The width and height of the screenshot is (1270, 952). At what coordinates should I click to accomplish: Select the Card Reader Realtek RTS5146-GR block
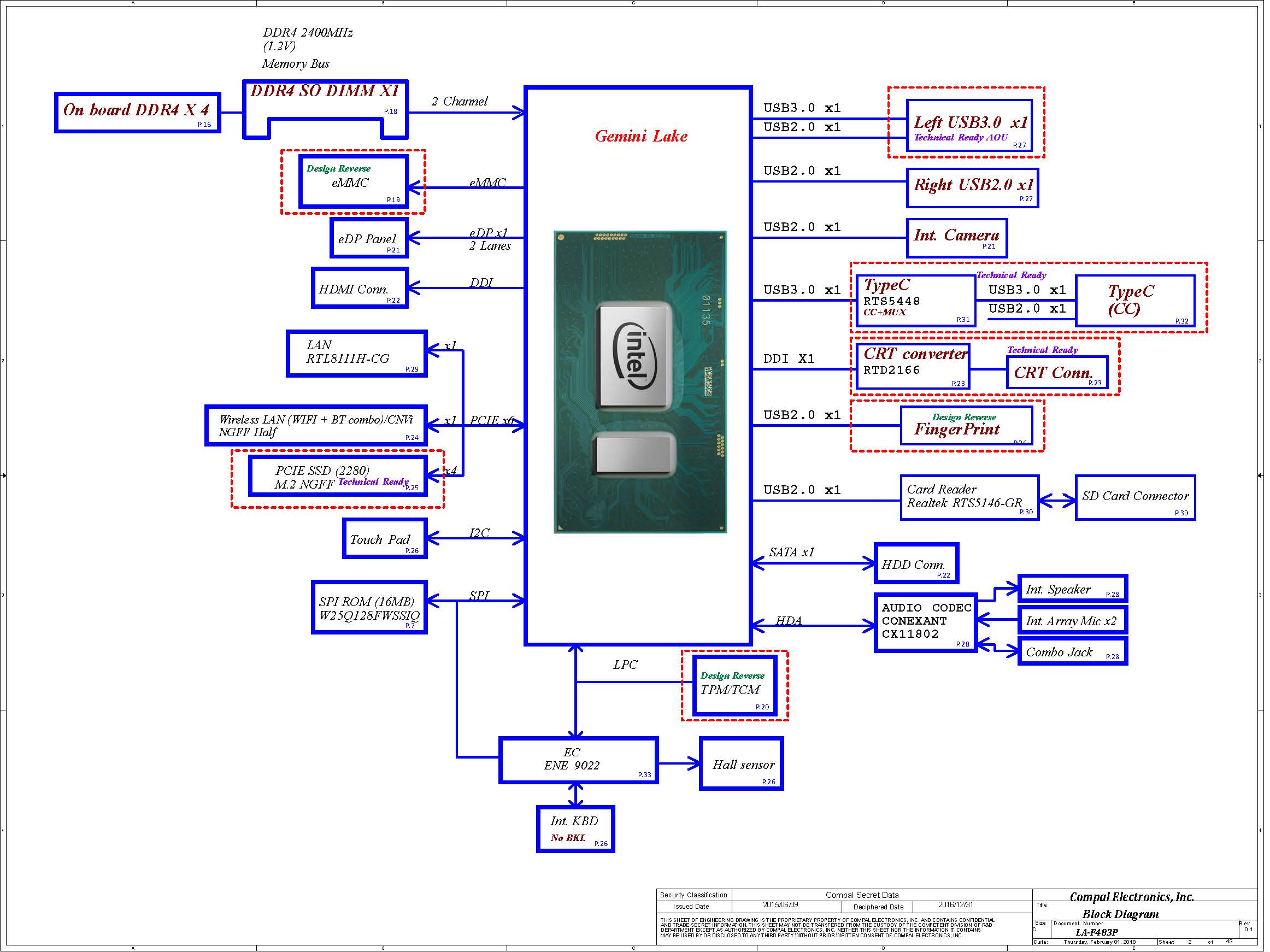[x=970, y=498]
